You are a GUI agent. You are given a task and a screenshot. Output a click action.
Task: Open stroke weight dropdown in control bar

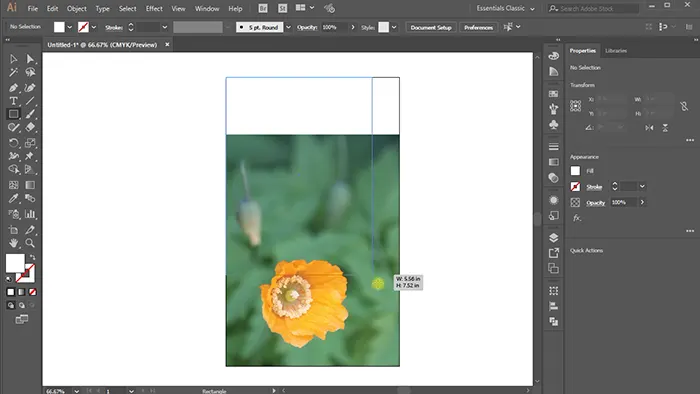(x=165, y=27)
